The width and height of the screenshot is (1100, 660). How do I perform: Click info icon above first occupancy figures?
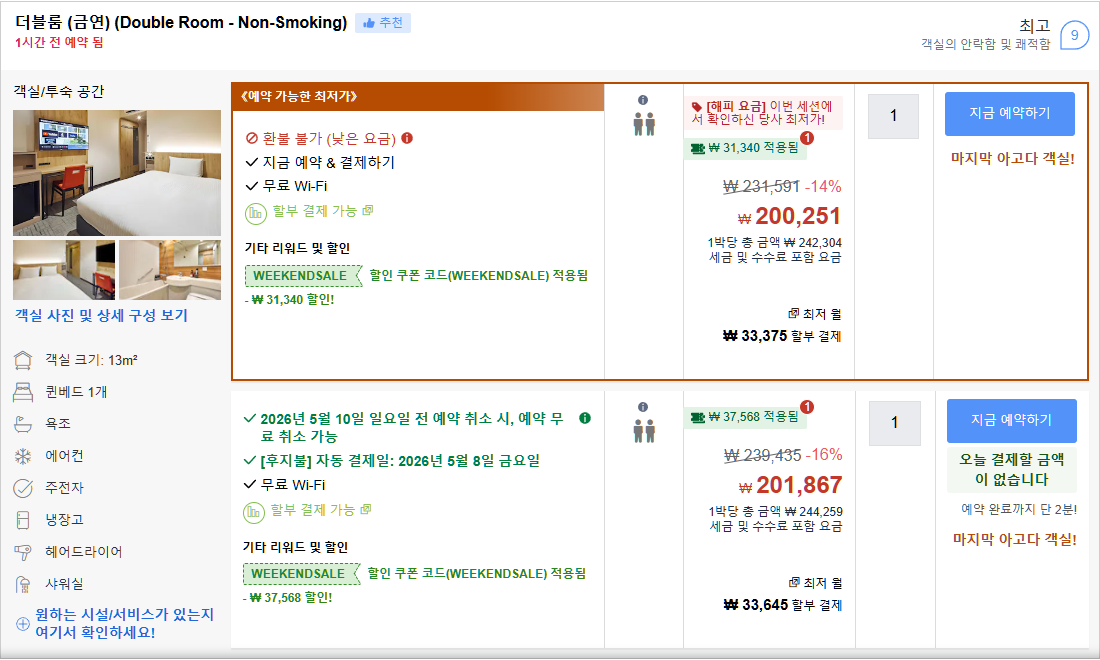[643, 100]
